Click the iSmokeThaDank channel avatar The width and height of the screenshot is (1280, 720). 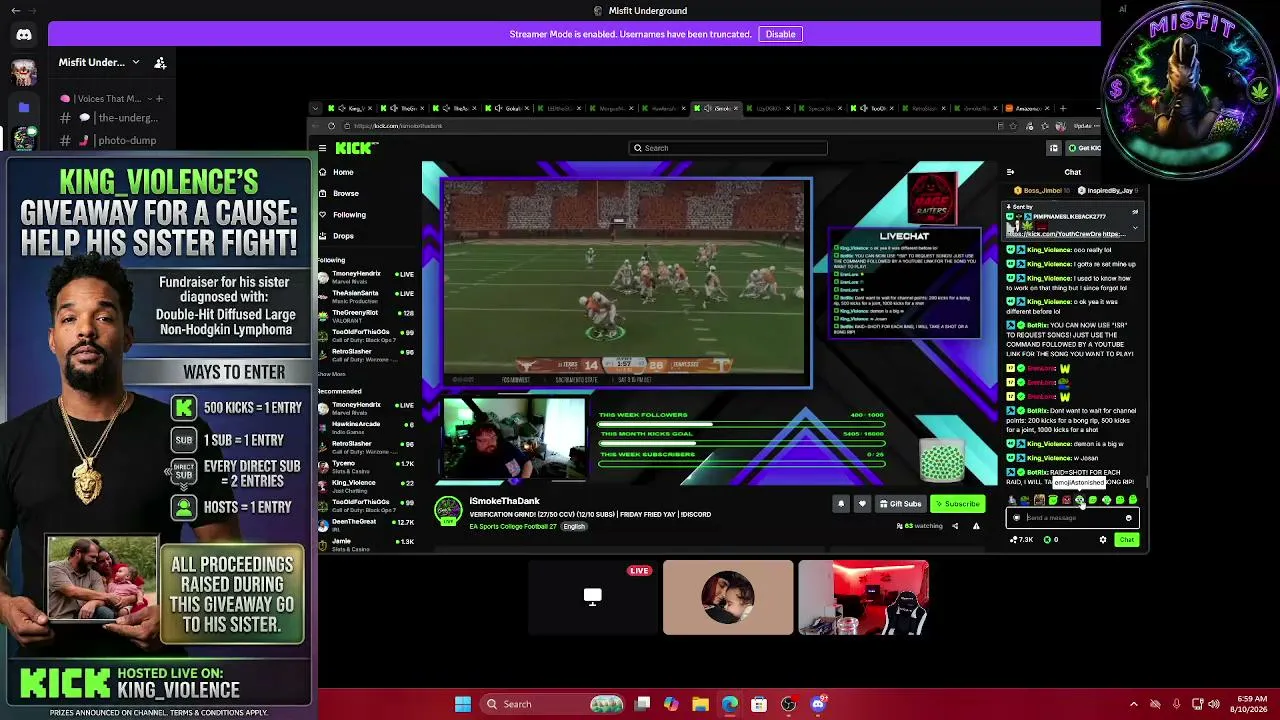[x=448, y=510]
